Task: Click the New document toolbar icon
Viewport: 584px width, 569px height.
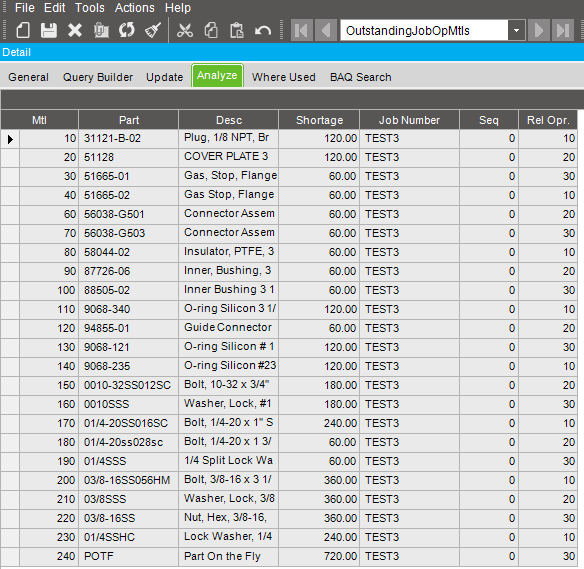Action: (23, 30)
